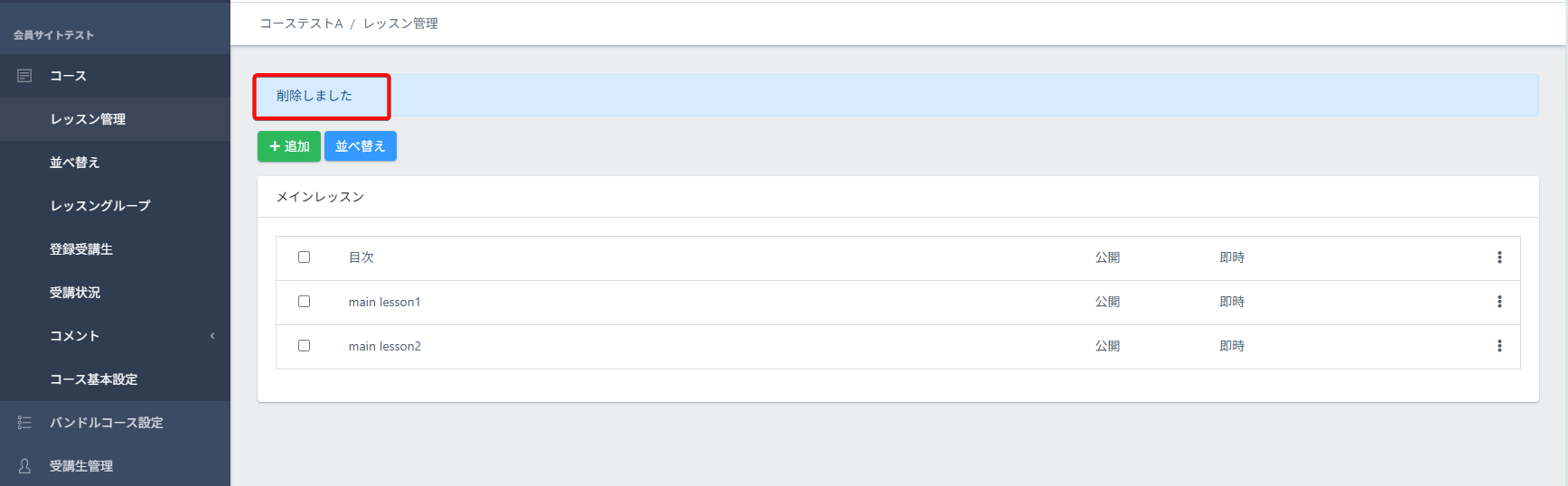
Task: Open コース基本設定 in the sidebar
Action: pos(94,379)
